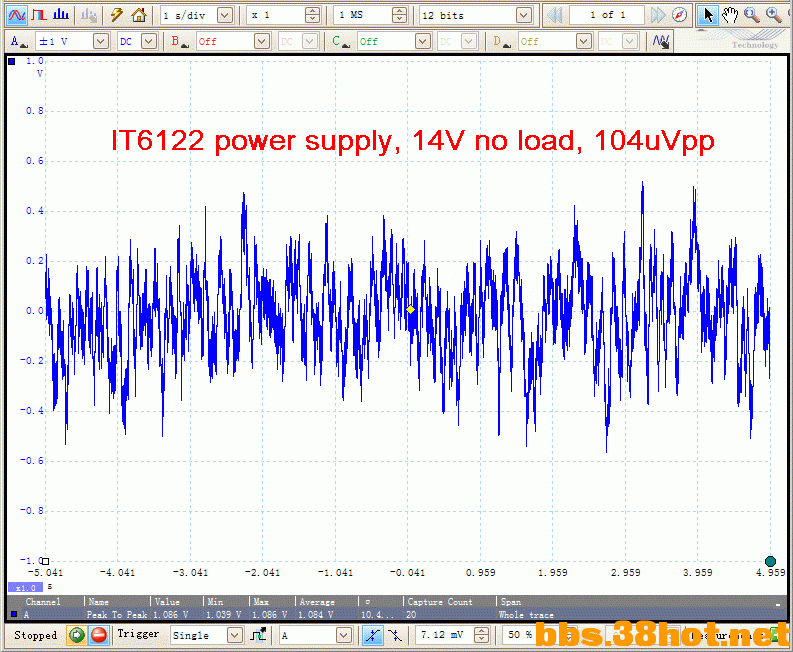The image size is (793, 652).
Task: Click the Span column header
Action: pos(511,601)
